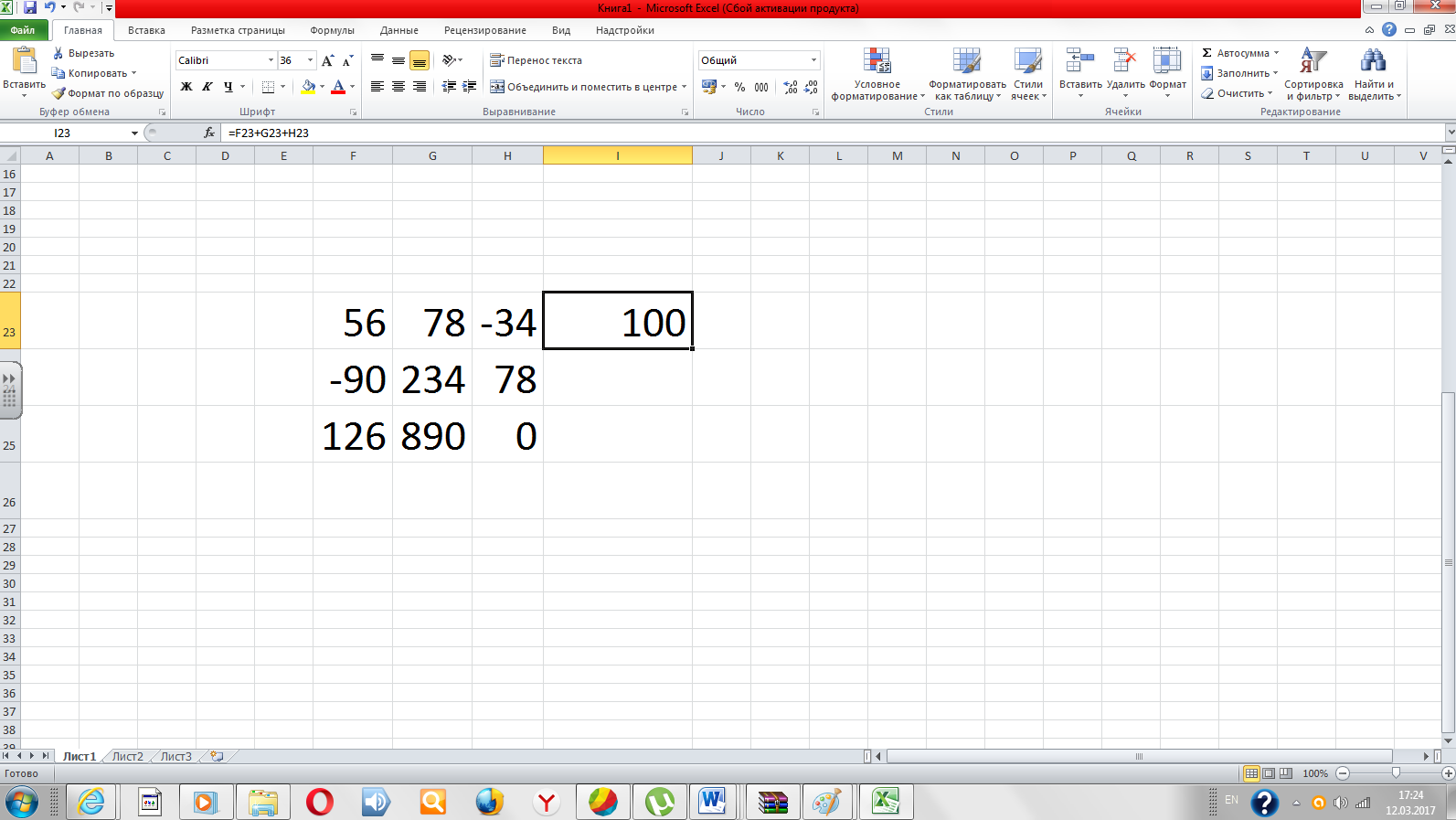Expand Merge and Center dropdown arrow
1456x820 pixels.
tap(684, 87)
